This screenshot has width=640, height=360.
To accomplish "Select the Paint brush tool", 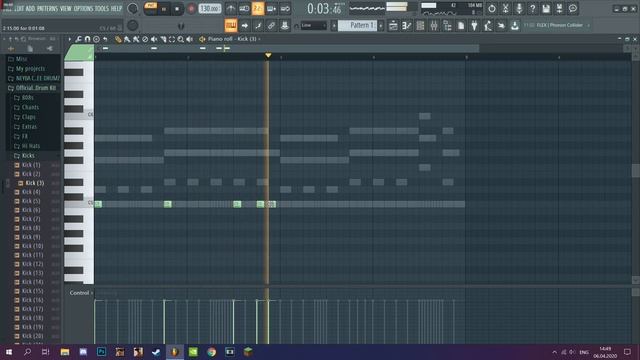I will click(x=127, y=39).
